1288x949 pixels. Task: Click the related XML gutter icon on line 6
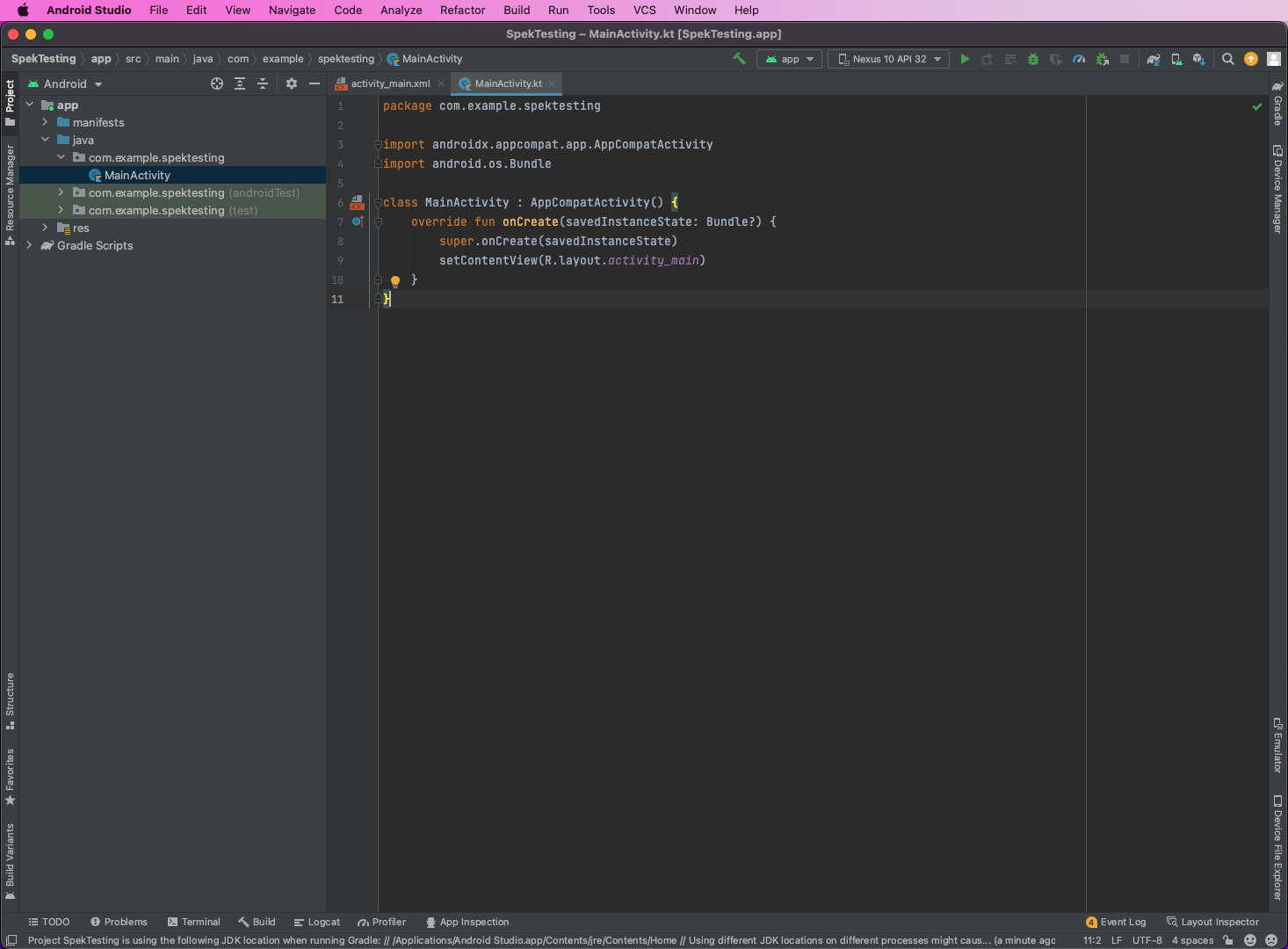pyautogui.click(x=357, y=203)
